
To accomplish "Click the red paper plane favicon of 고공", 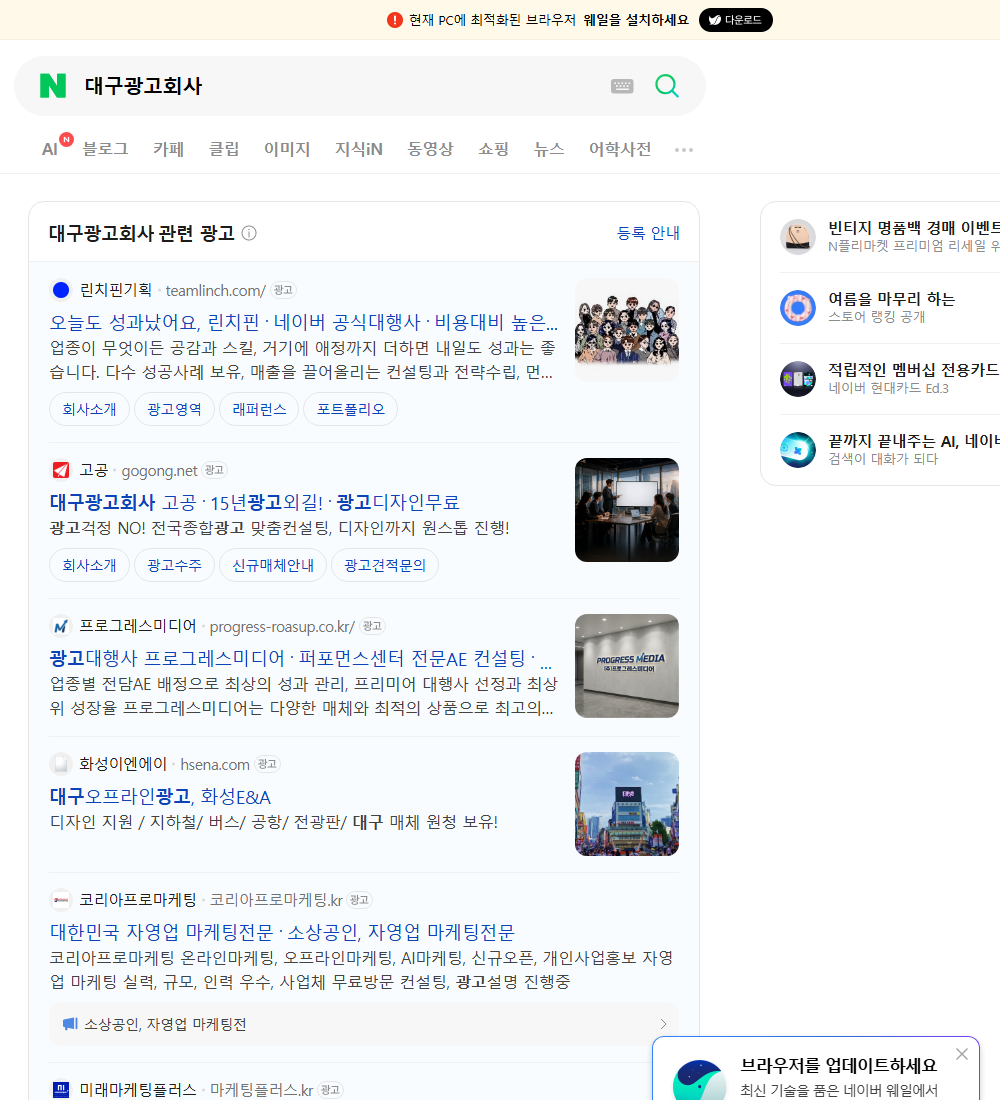I will coord(61,470).
